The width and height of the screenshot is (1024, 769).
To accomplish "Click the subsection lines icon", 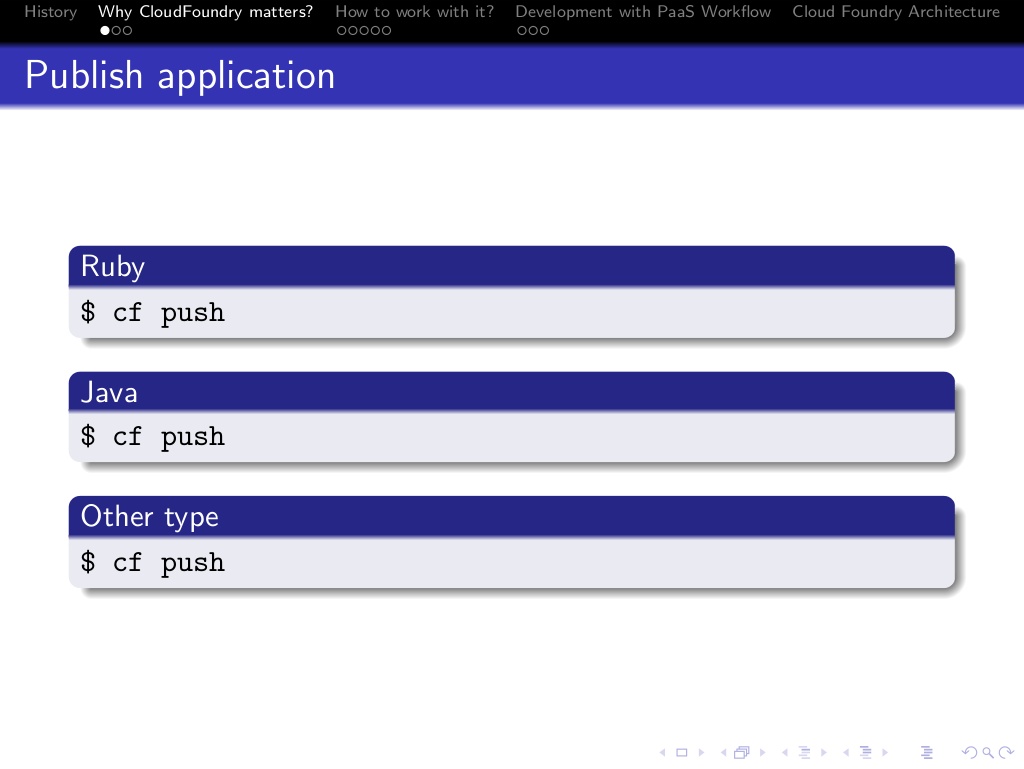I will tap(805, 753).
